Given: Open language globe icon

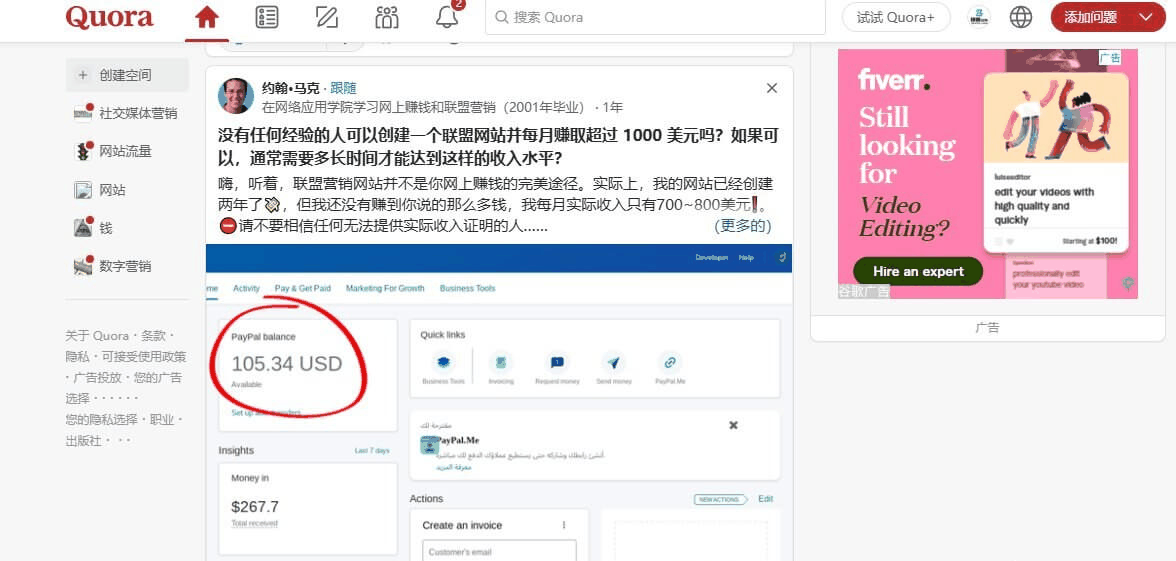Looking at the screenshot, I should (1021, 17).
